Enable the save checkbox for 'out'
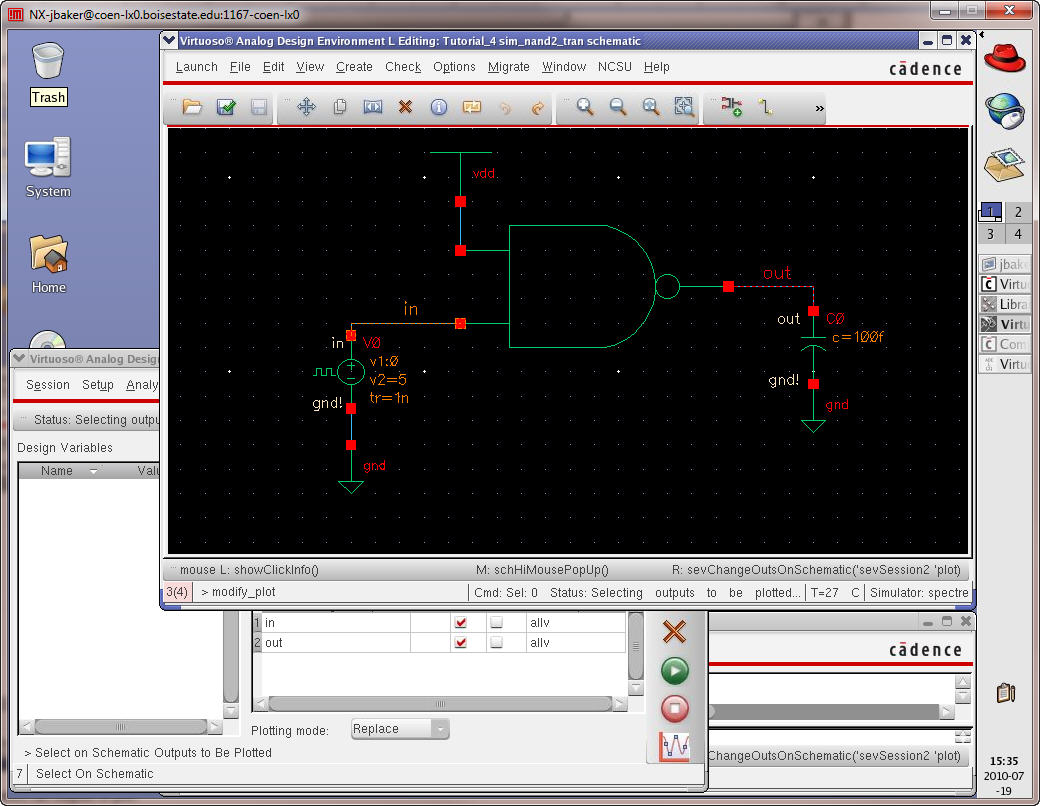1040x806 pixels. (x=497, y=643)
